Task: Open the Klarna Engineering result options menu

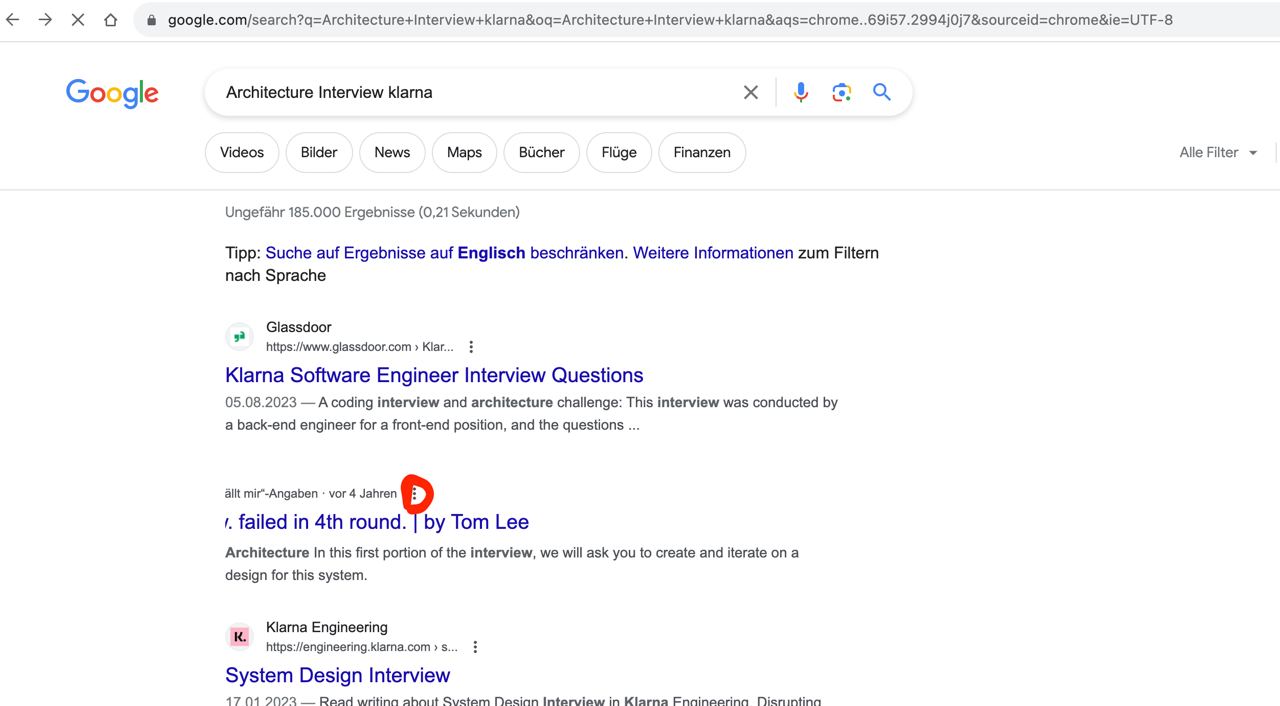Action: 475,647
